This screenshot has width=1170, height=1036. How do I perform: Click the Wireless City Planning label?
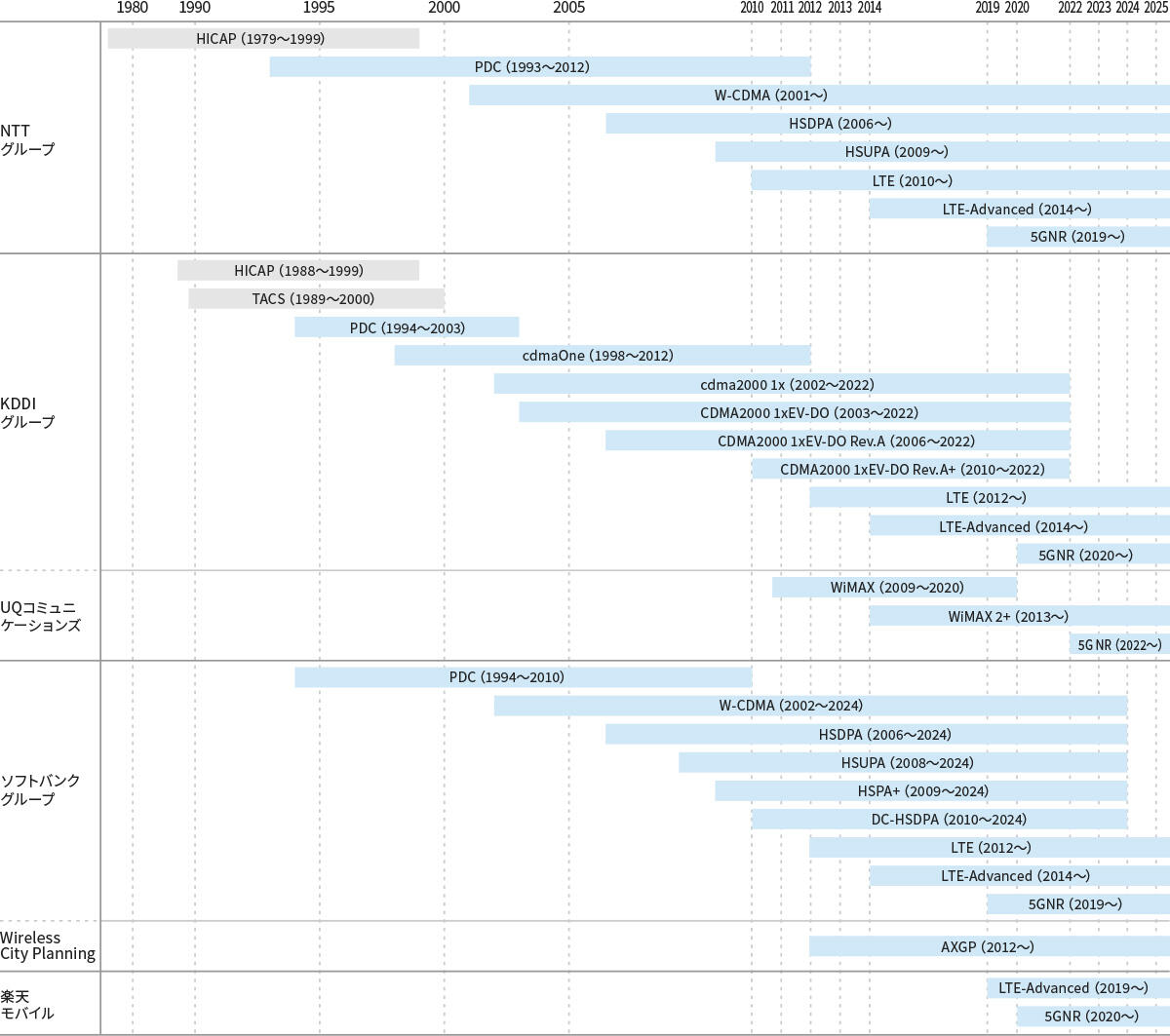pyautogui.click(x=48, y=945)
